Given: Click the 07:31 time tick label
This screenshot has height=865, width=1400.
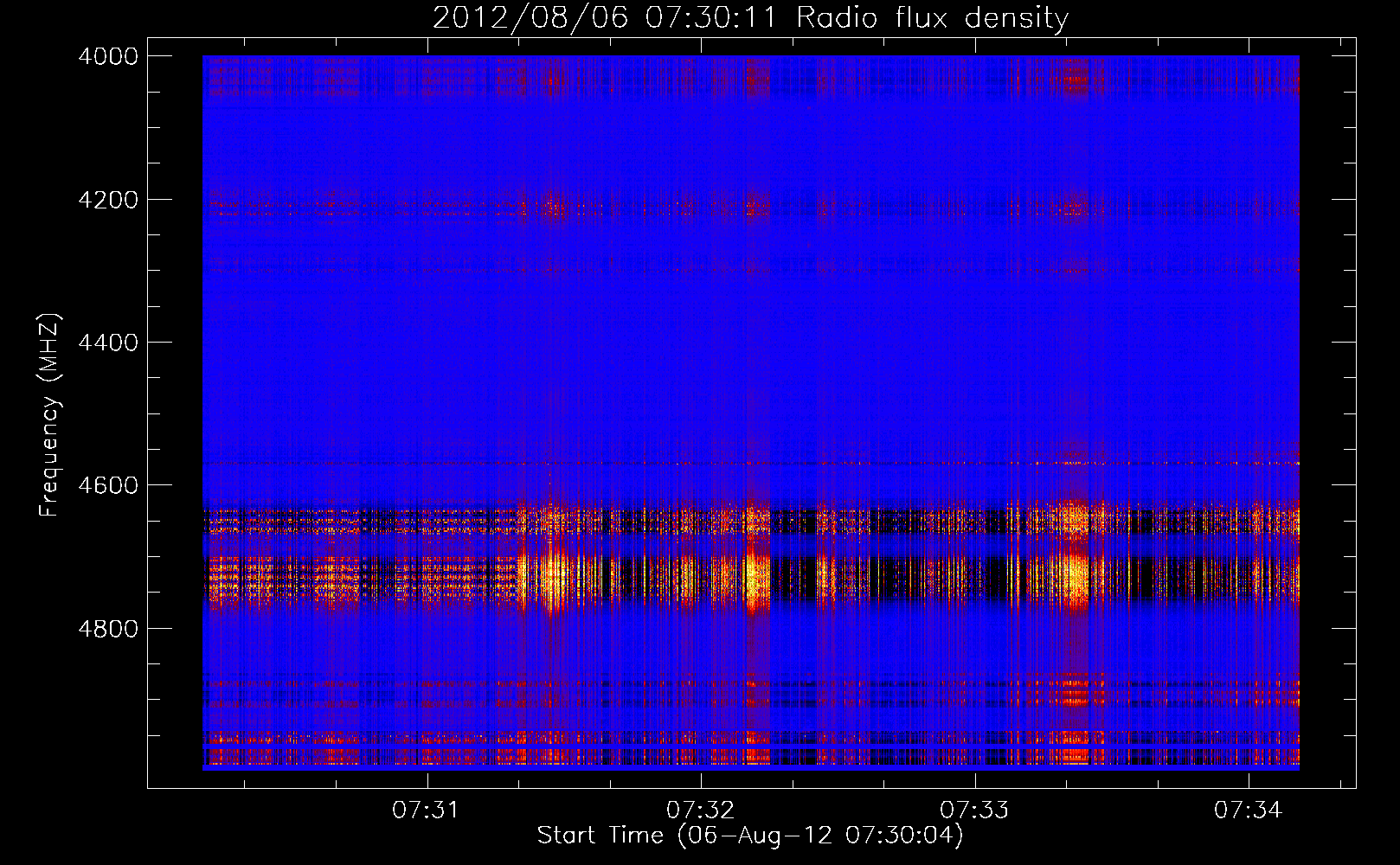Looking at the screenshot, I should tap(426, 810).
